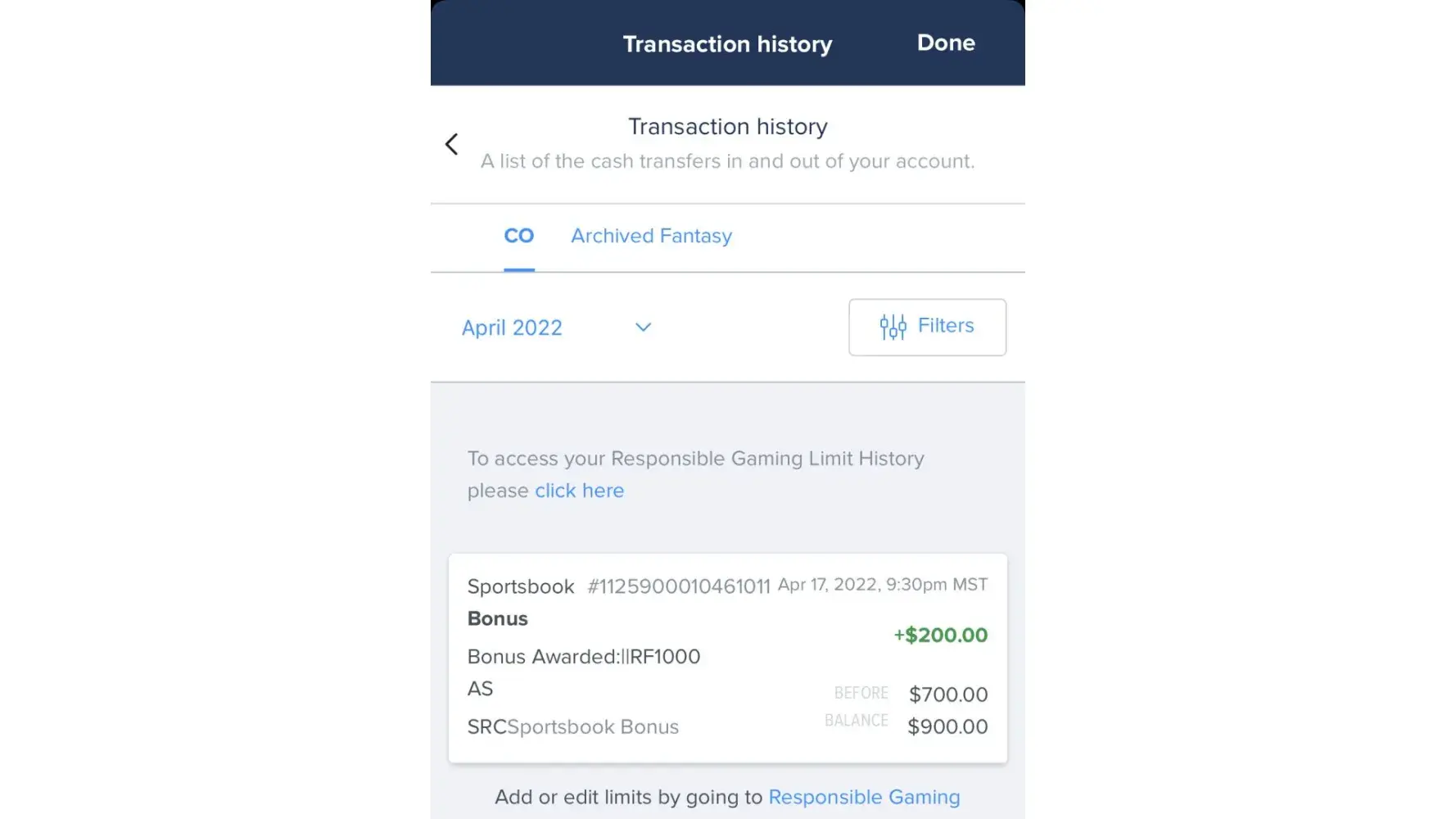Click the +$200.00 bonus amount
Image resolution: width=1456 pixels, height=819 pixels.
tap(940, 635)
